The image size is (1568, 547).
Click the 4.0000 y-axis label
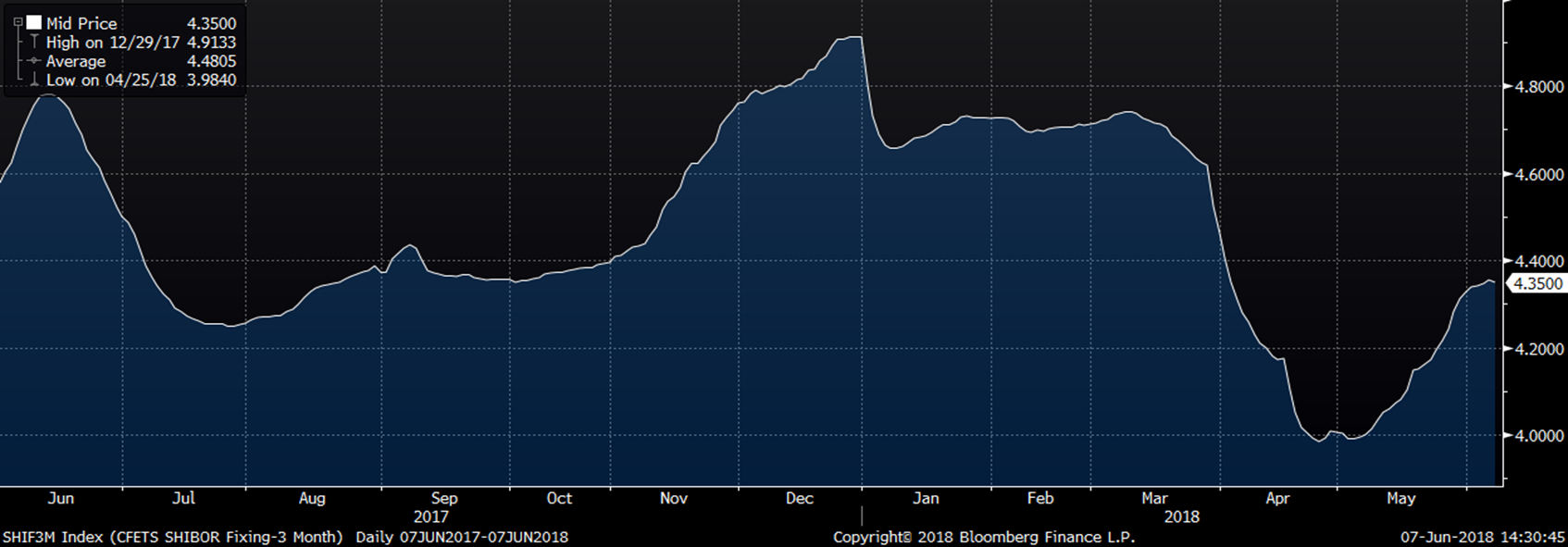pos(1537,436)
